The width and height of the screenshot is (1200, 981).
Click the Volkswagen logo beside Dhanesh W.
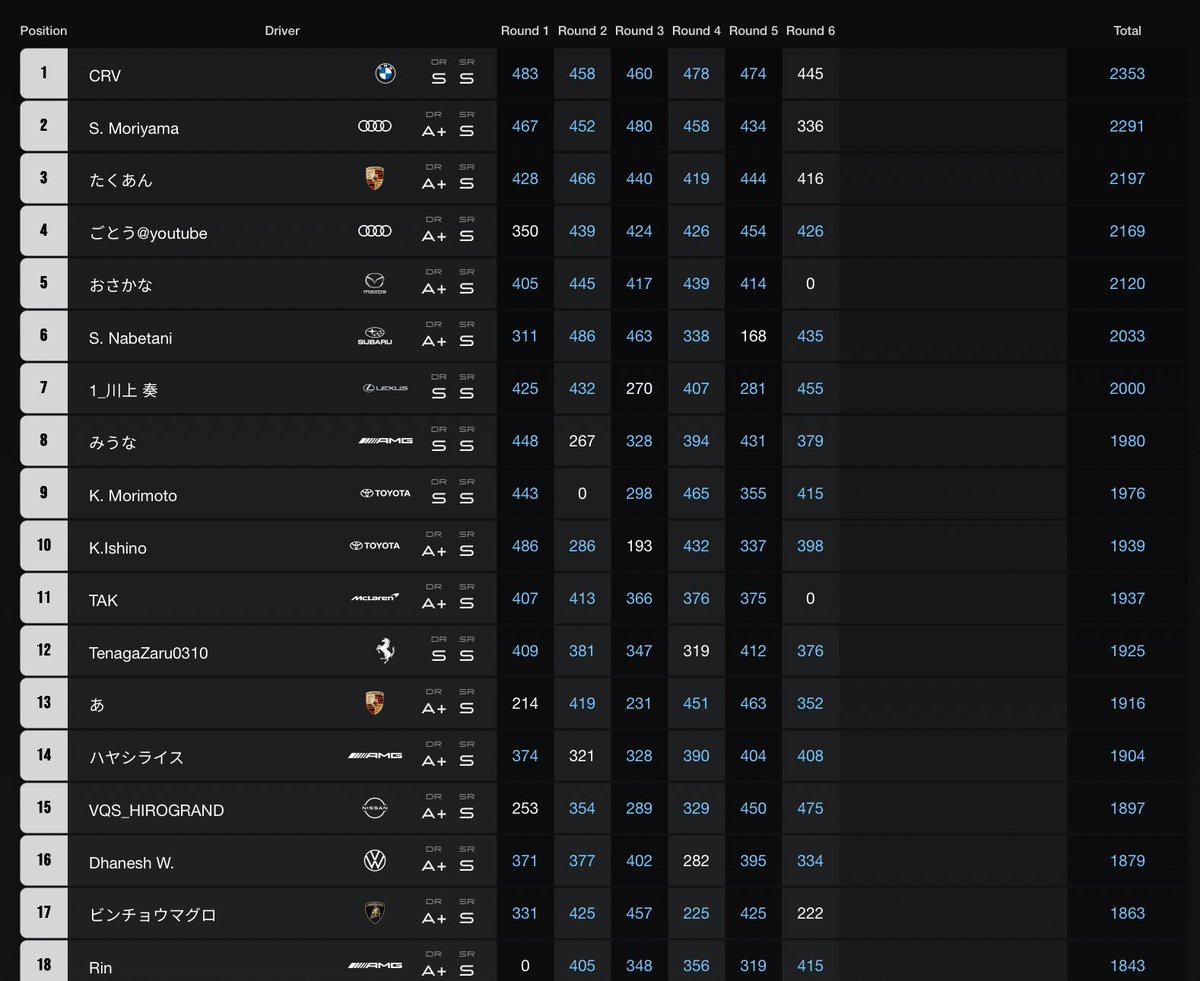pyautogui.click(x=375, y=861)
